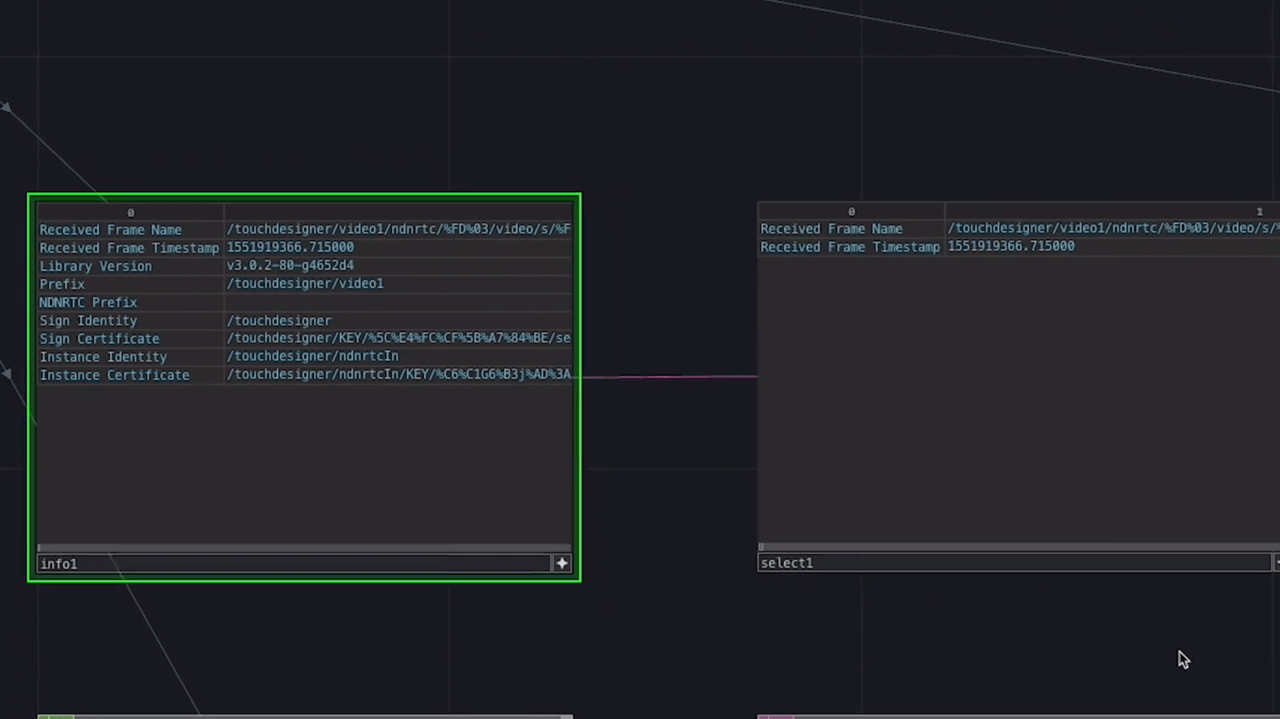This screenshot has width=1280, height=719.
Task: Click the wire connecting info1 to select1
Action: (668, 377)
